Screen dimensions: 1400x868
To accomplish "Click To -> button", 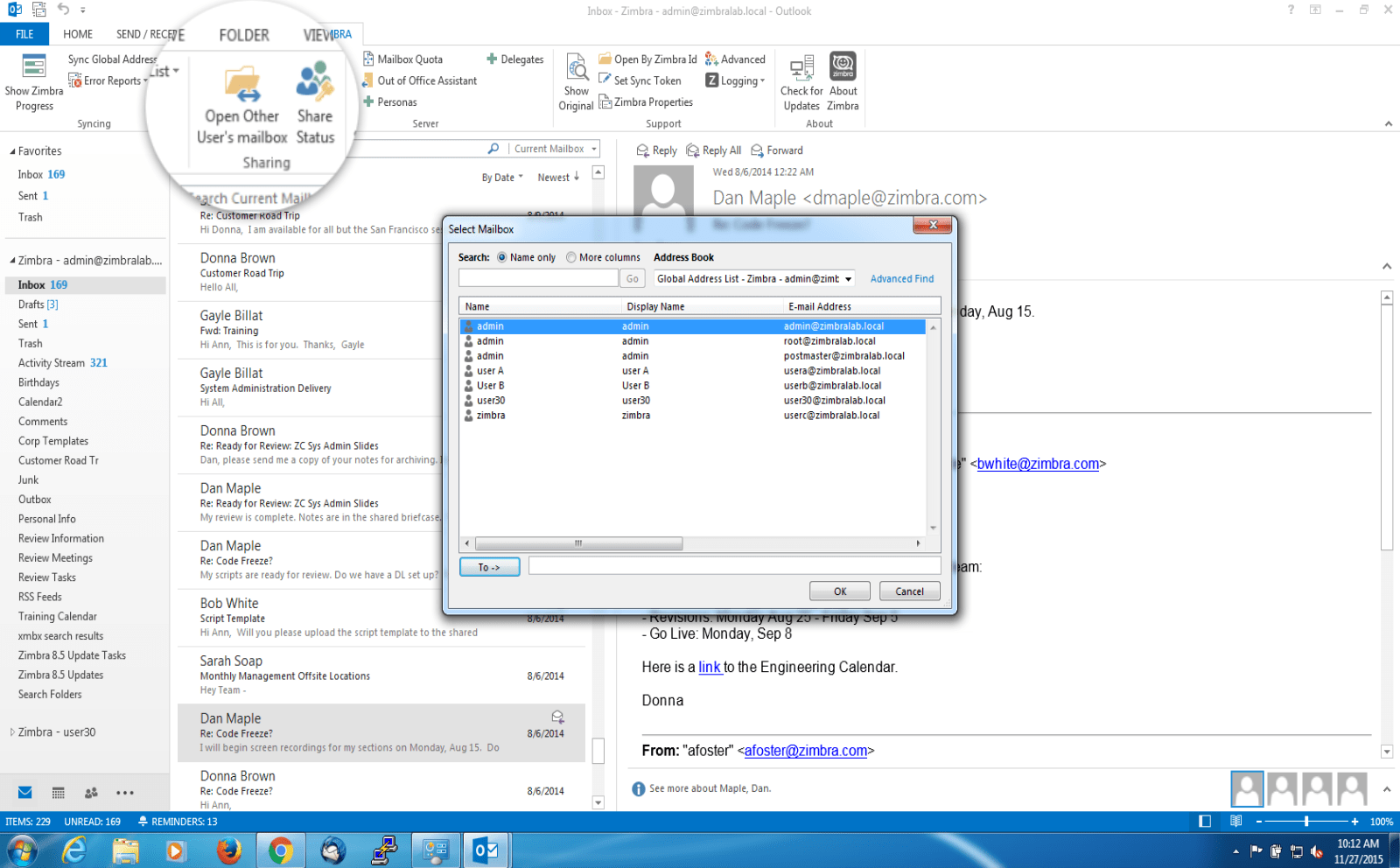I will 489,568.
